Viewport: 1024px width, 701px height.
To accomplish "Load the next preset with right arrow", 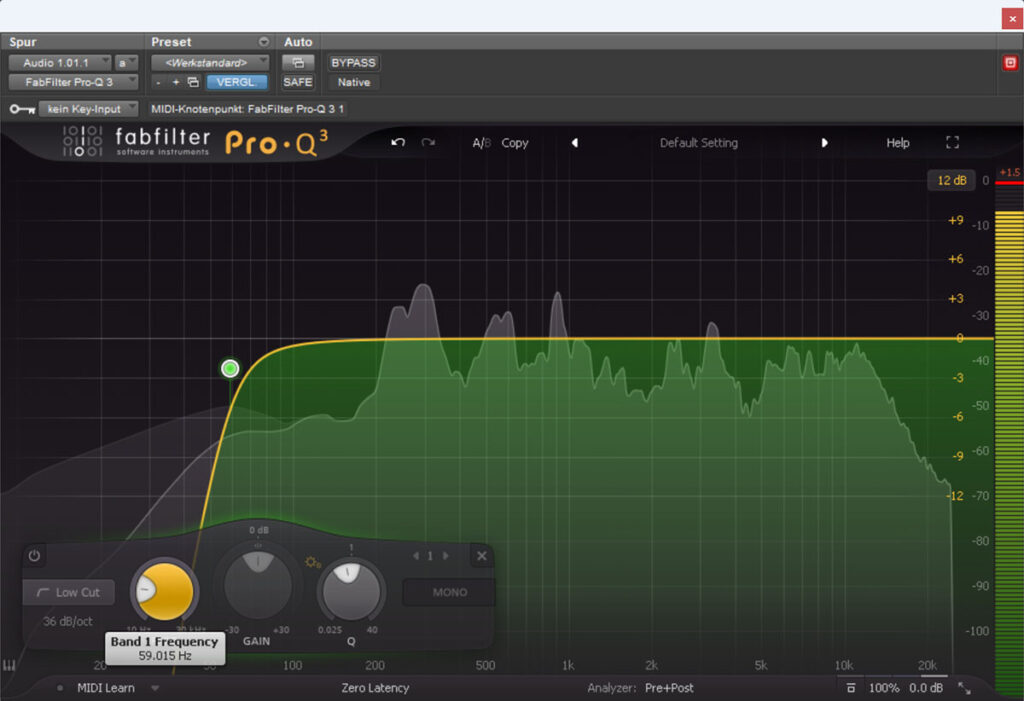I will [x=824, y=142].
